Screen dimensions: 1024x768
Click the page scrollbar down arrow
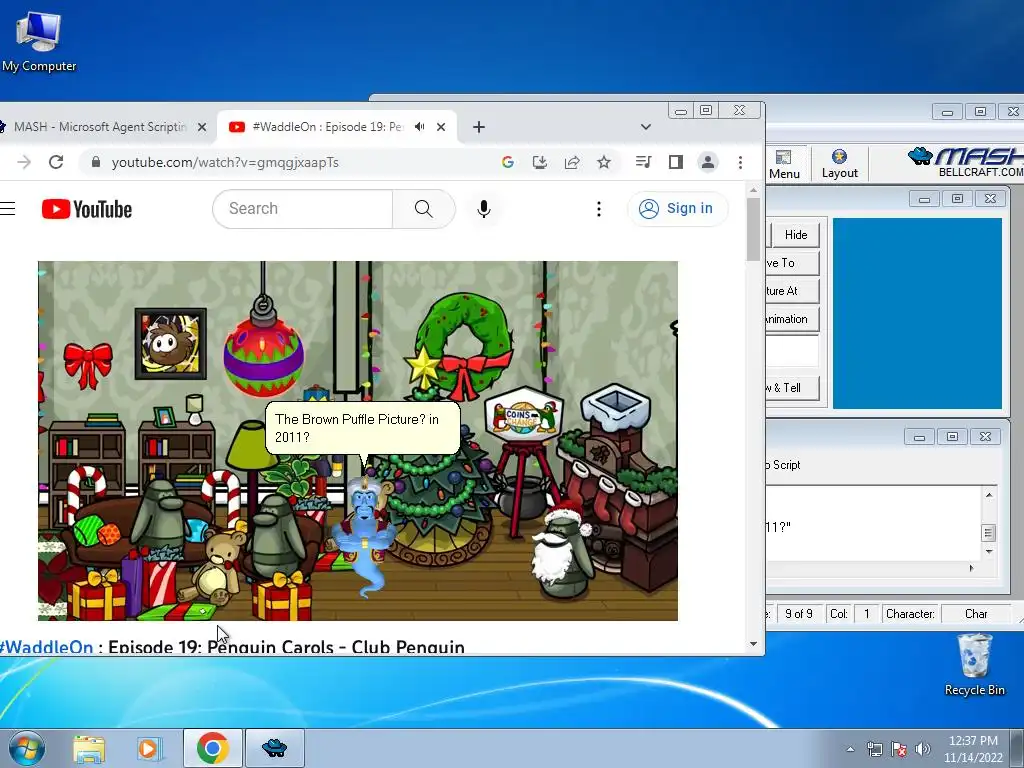pyautogui.click(x=753, y=644)
